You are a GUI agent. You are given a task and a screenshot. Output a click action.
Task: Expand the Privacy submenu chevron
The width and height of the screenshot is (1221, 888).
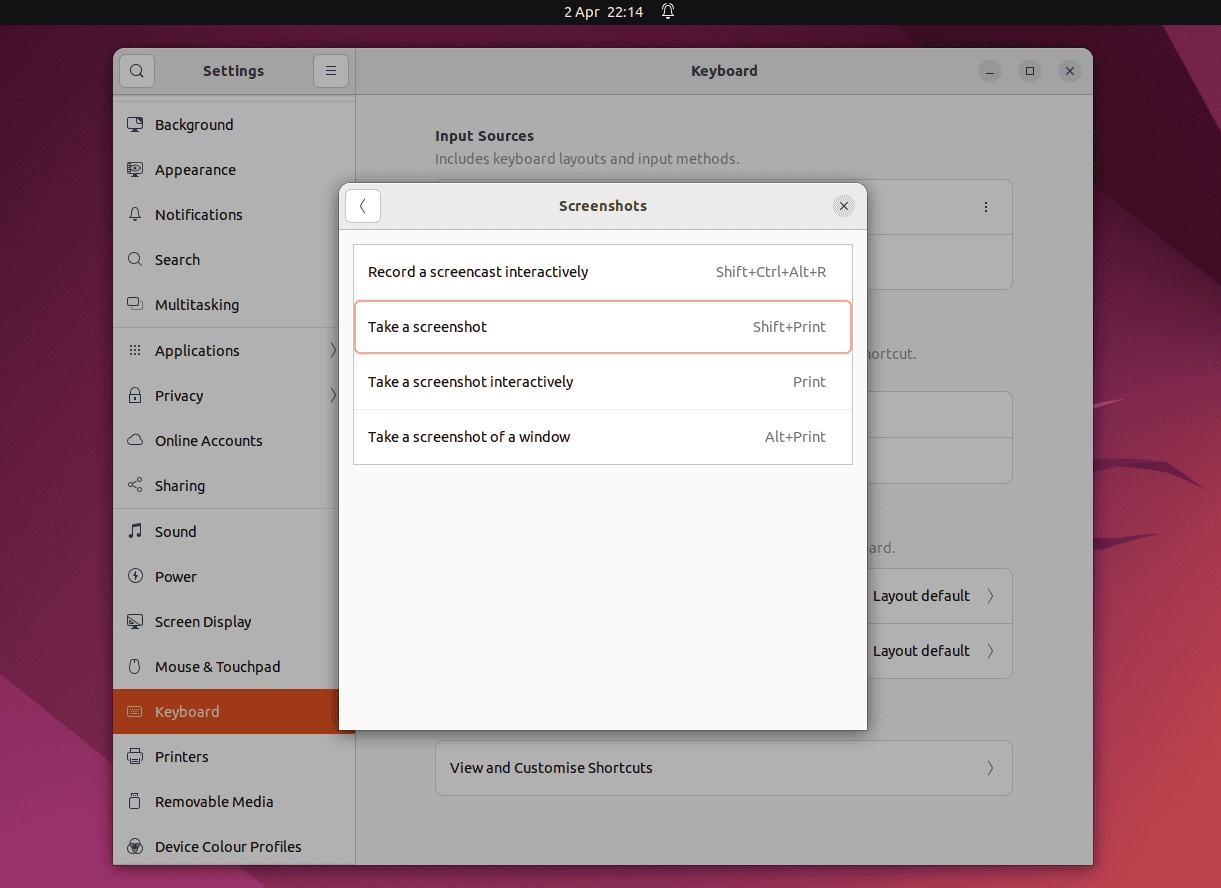333,395
